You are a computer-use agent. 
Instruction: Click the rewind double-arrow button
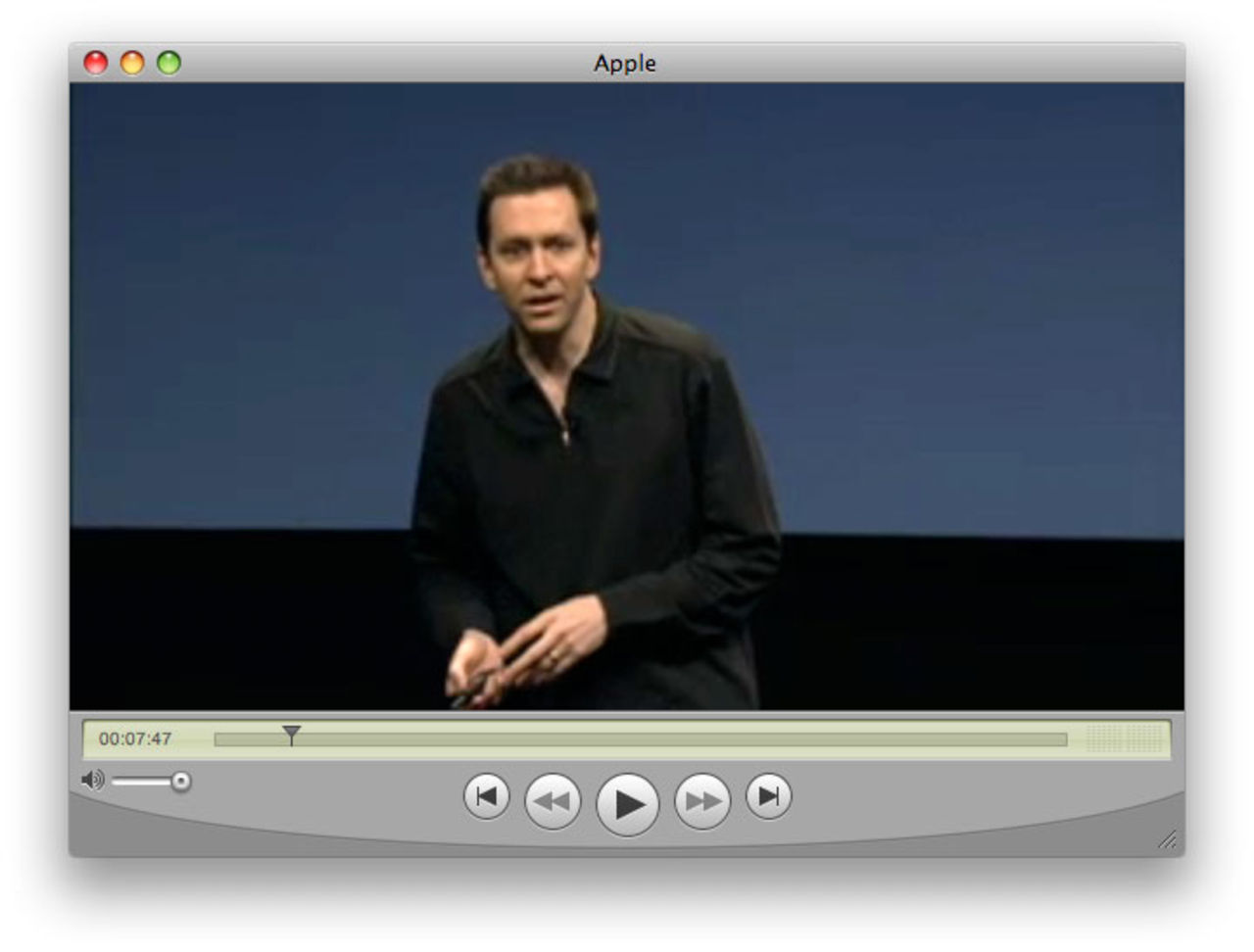point(553,801)
